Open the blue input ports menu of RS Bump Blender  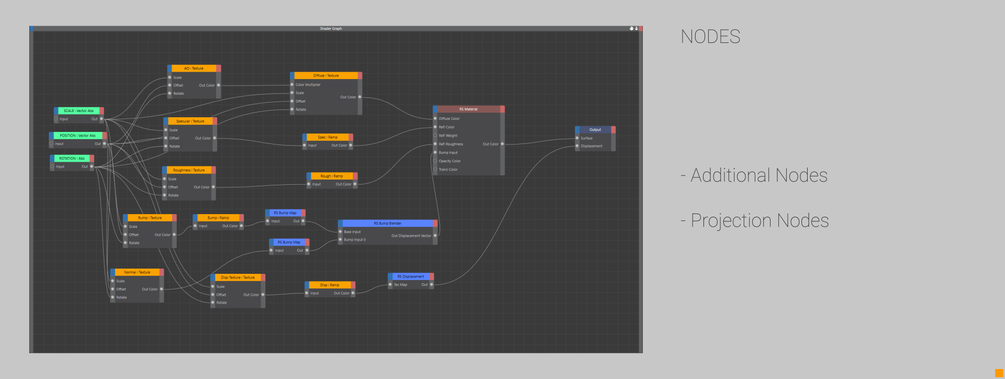(340, 223)
